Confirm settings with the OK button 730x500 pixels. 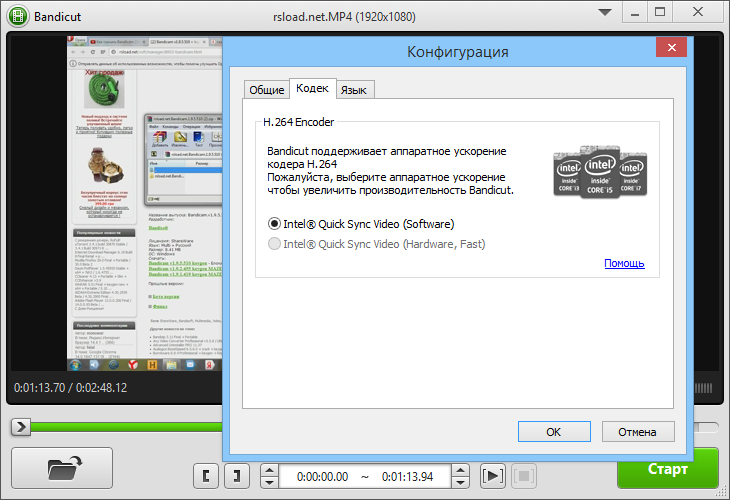(554, 432)
